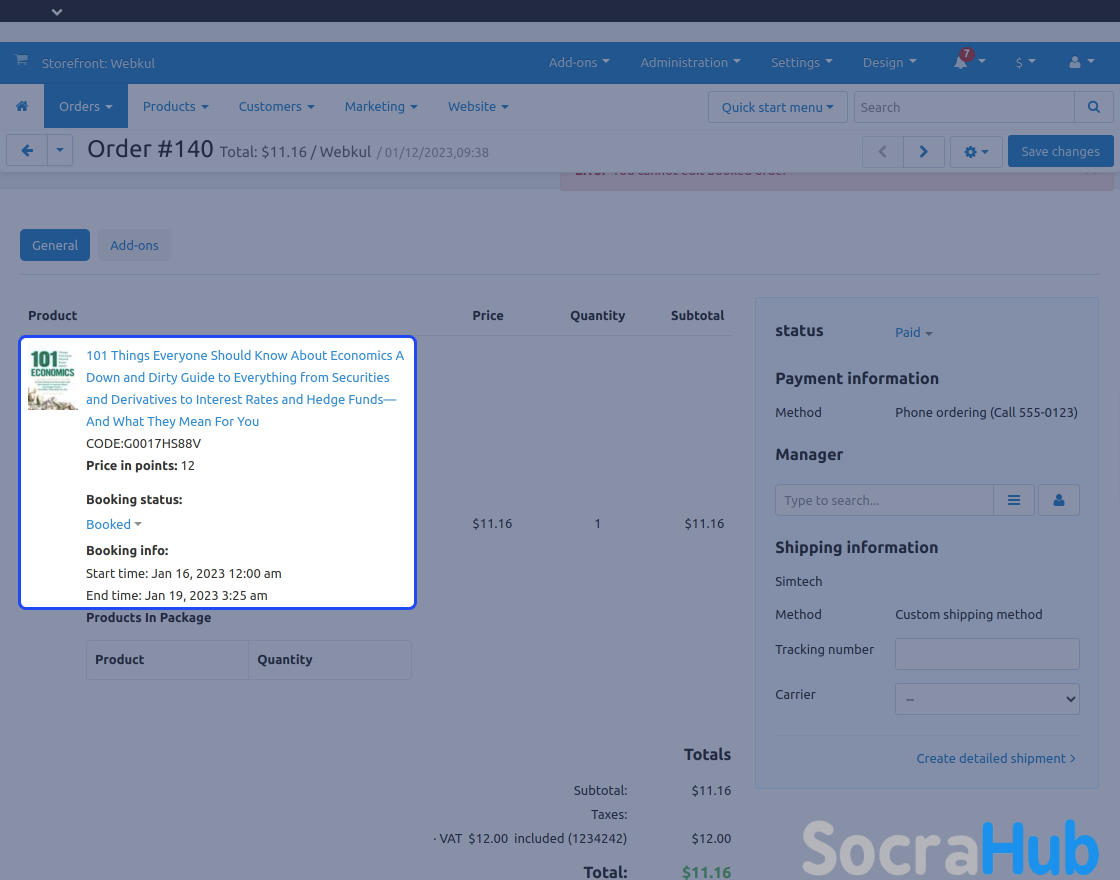Click the search magnifier button
Screen dimensions: 1120x880
[x=1094, y=107]
